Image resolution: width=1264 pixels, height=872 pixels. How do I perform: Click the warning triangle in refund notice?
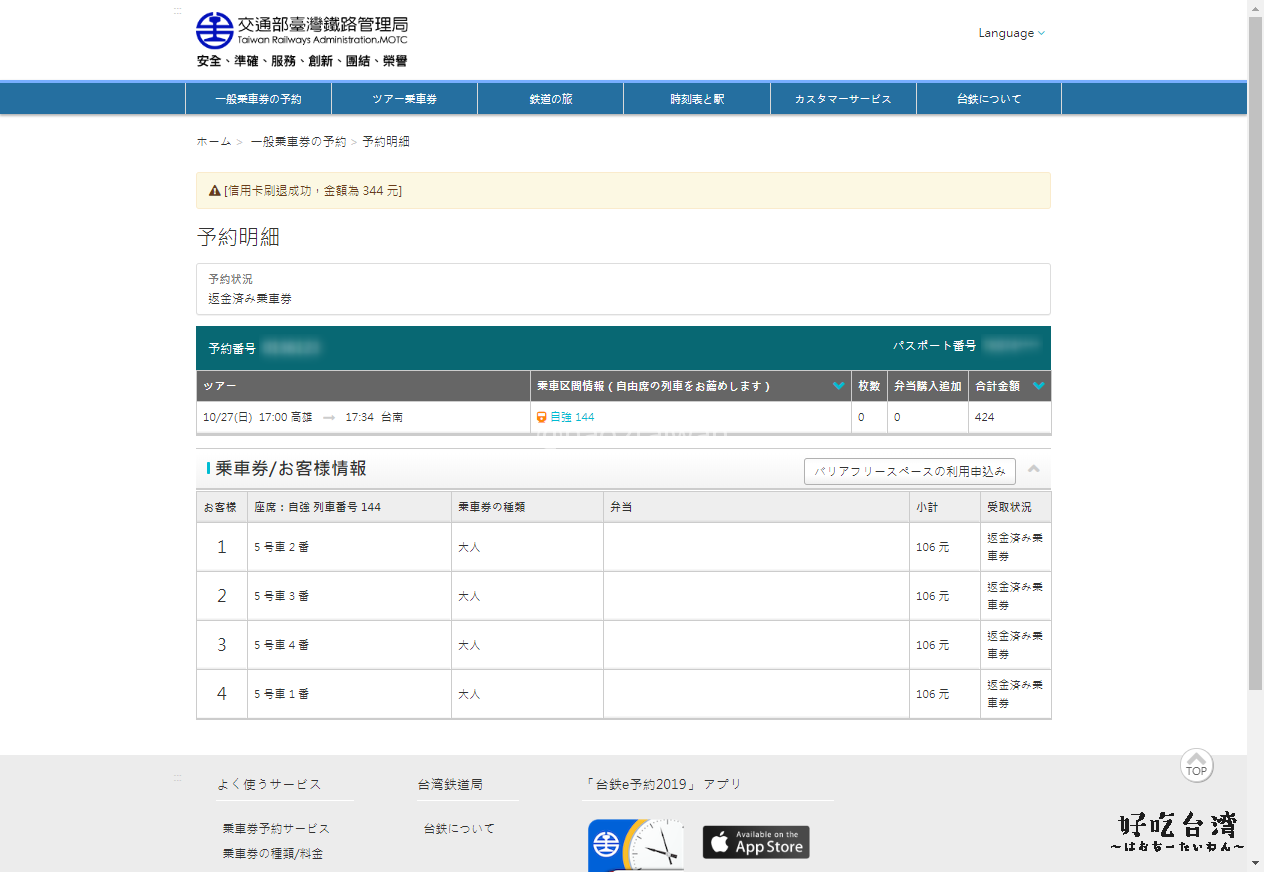(214, 190)
